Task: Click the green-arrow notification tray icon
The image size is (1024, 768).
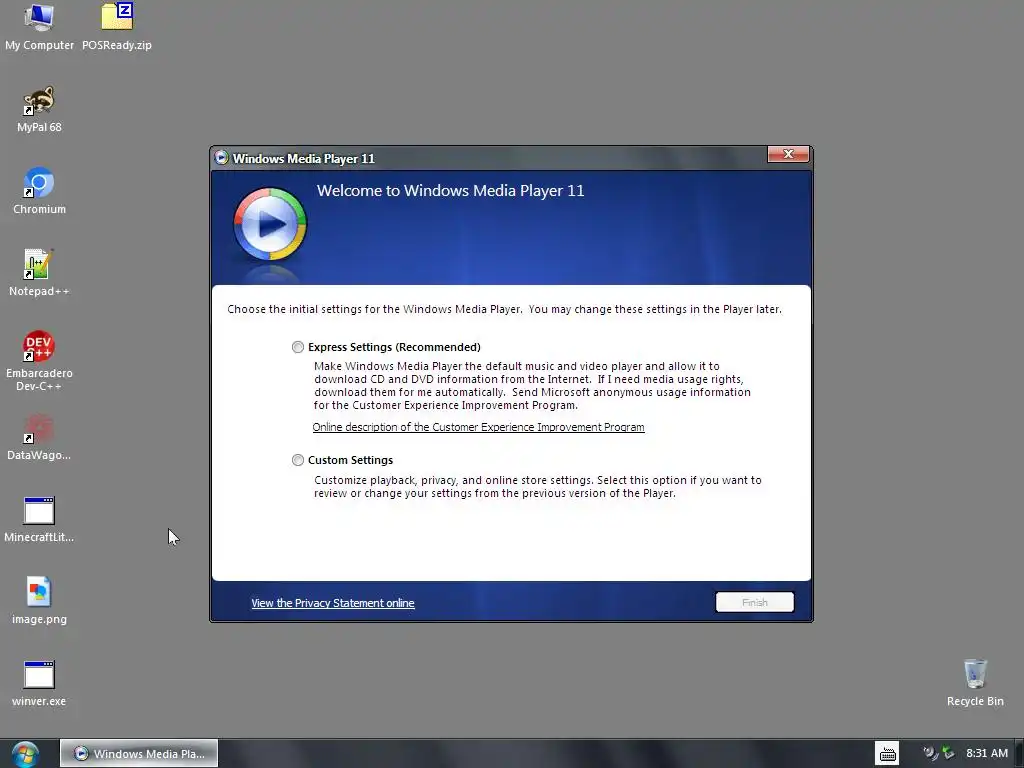Action: pos(948,753)
